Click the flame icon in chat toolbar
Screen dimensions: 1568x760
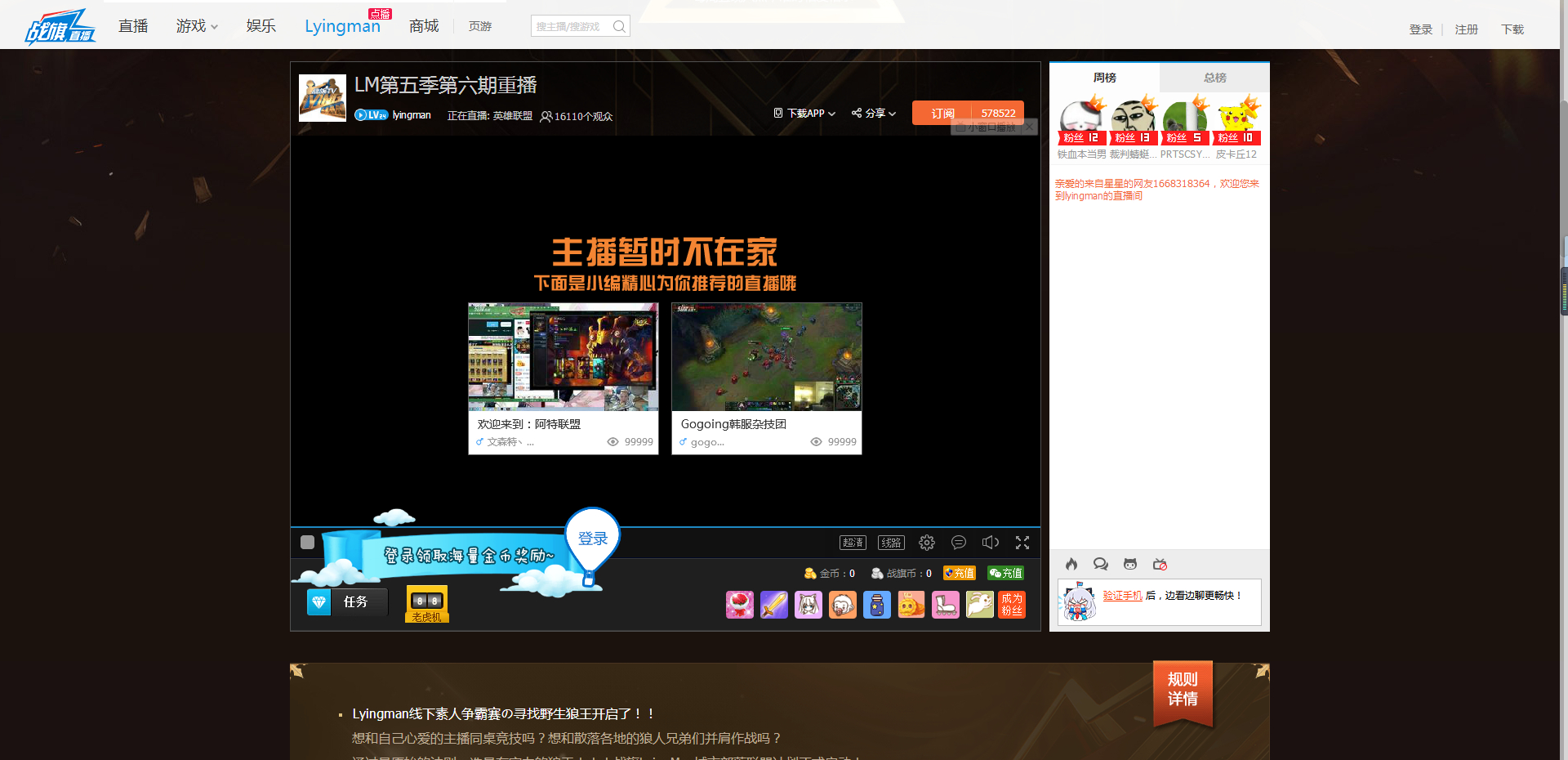[x=1071, y=564]
